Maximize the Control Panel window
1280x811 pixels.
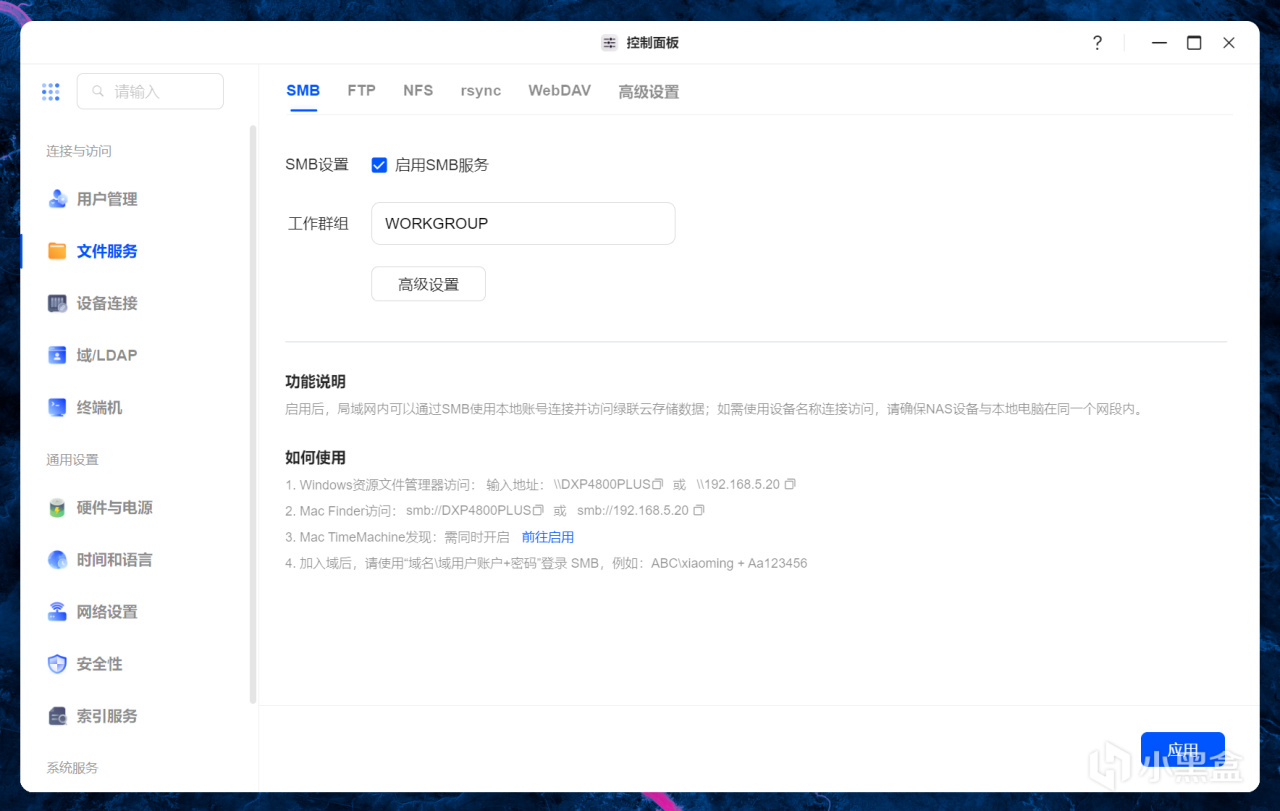point(1194,43)
